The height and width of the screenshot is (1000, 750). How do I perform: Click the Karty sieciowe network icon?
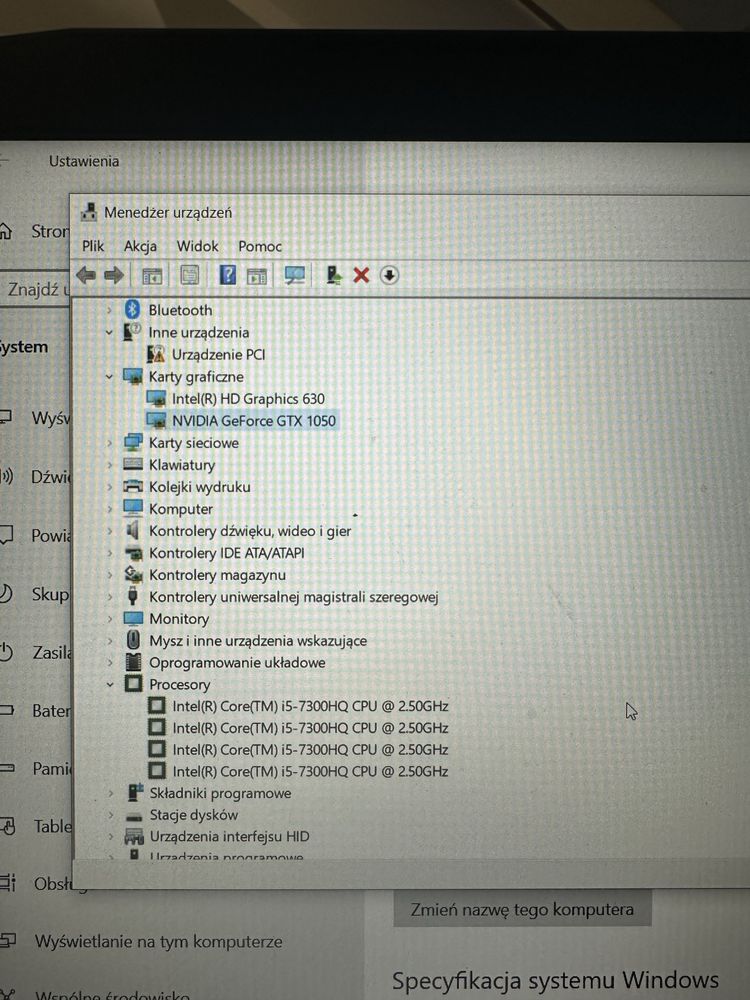pyautogui.click(x=133, y=442)
